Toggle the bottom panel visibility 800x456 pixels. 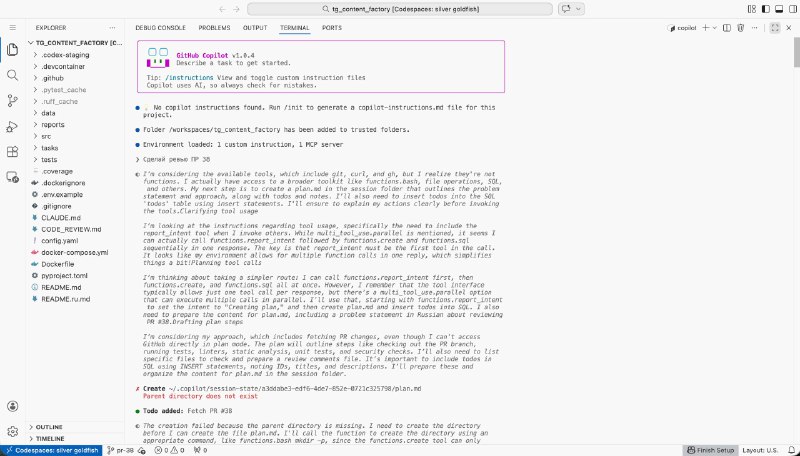779,9
